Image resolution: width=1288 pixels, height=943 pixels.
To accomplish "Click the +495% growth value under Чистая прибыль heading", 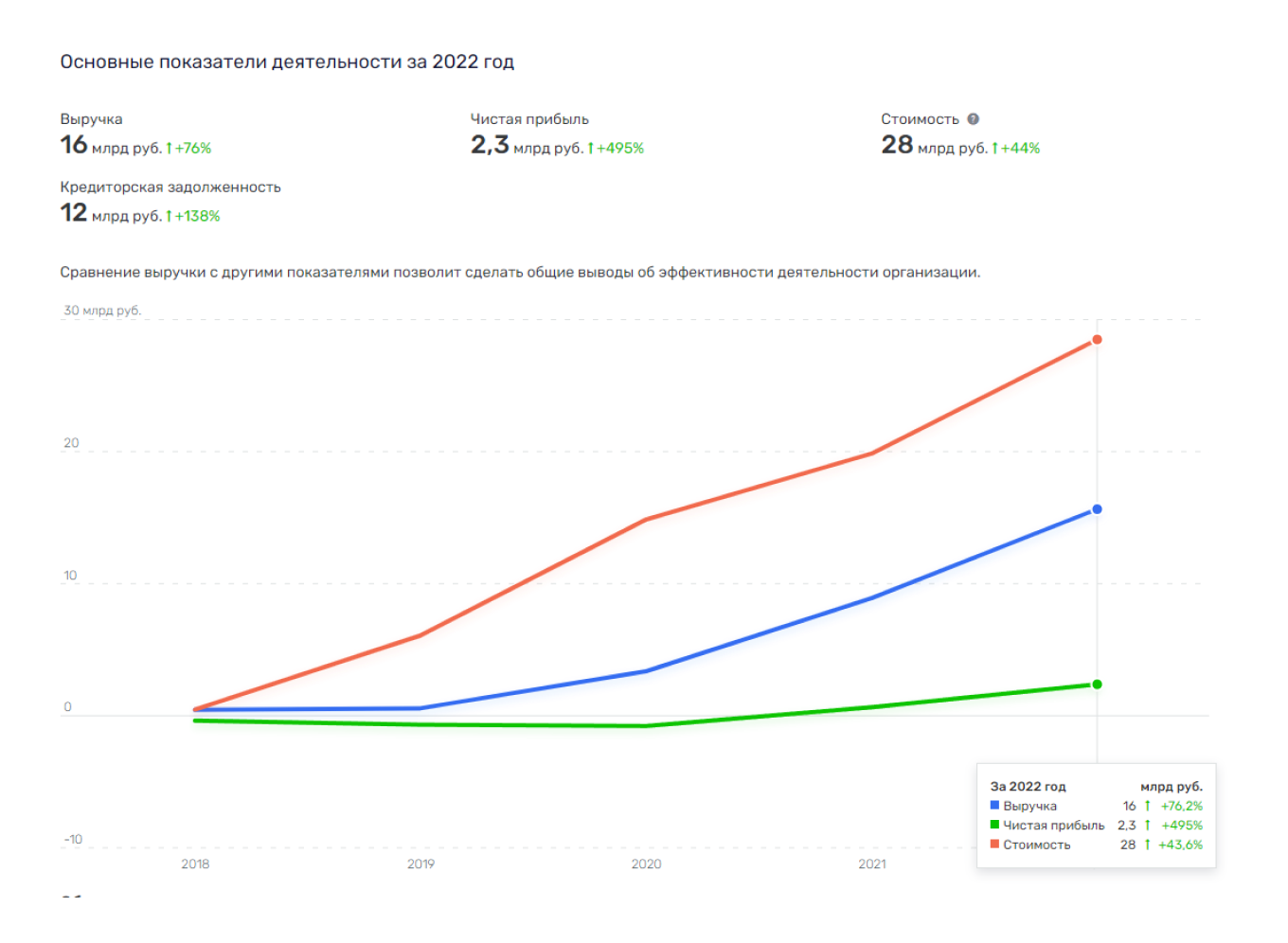I will point(619,149).
